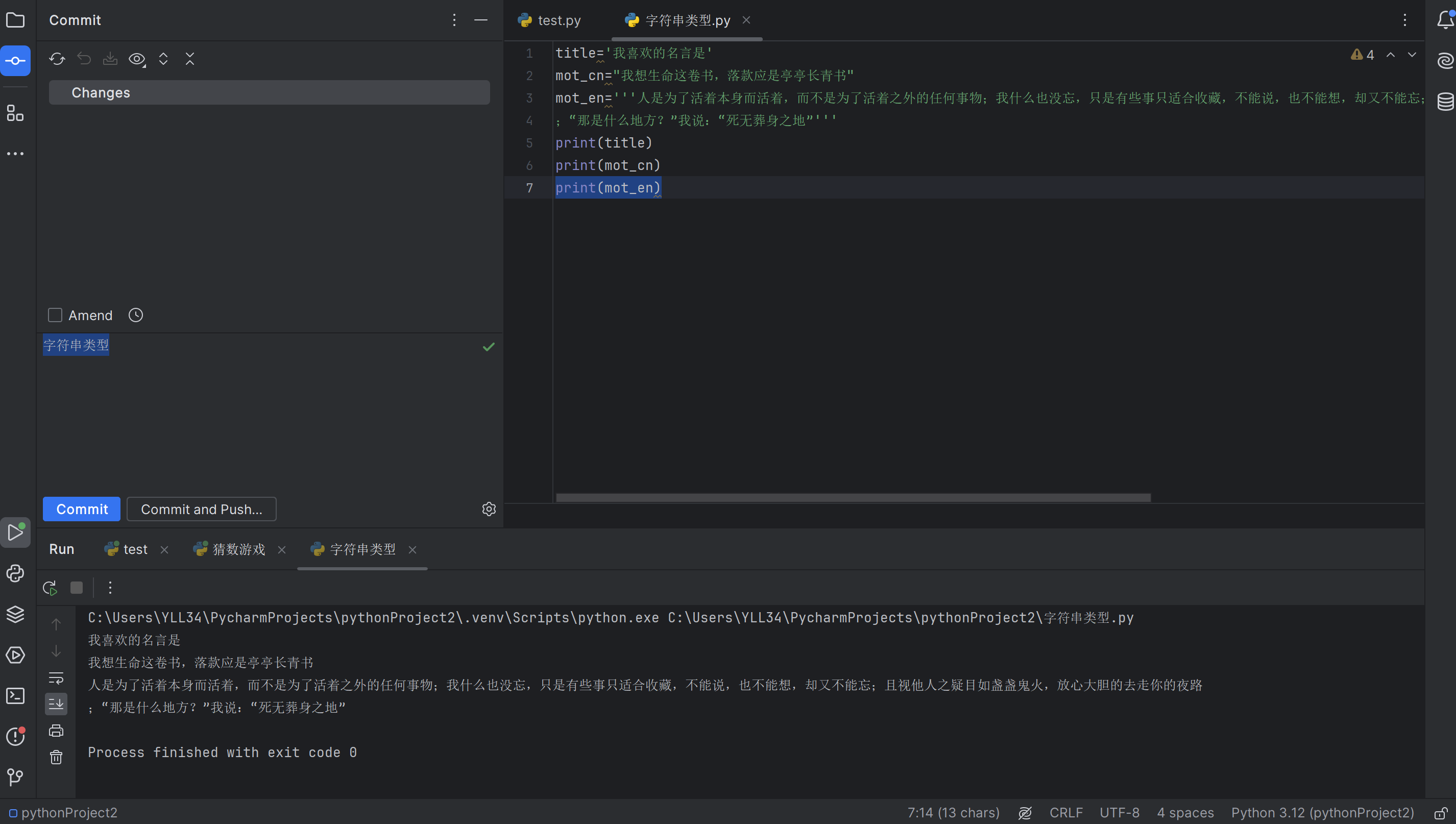Screen dimensions: 1456x824
Task: Change CRLF line separator
Action: coord(1066,813)
